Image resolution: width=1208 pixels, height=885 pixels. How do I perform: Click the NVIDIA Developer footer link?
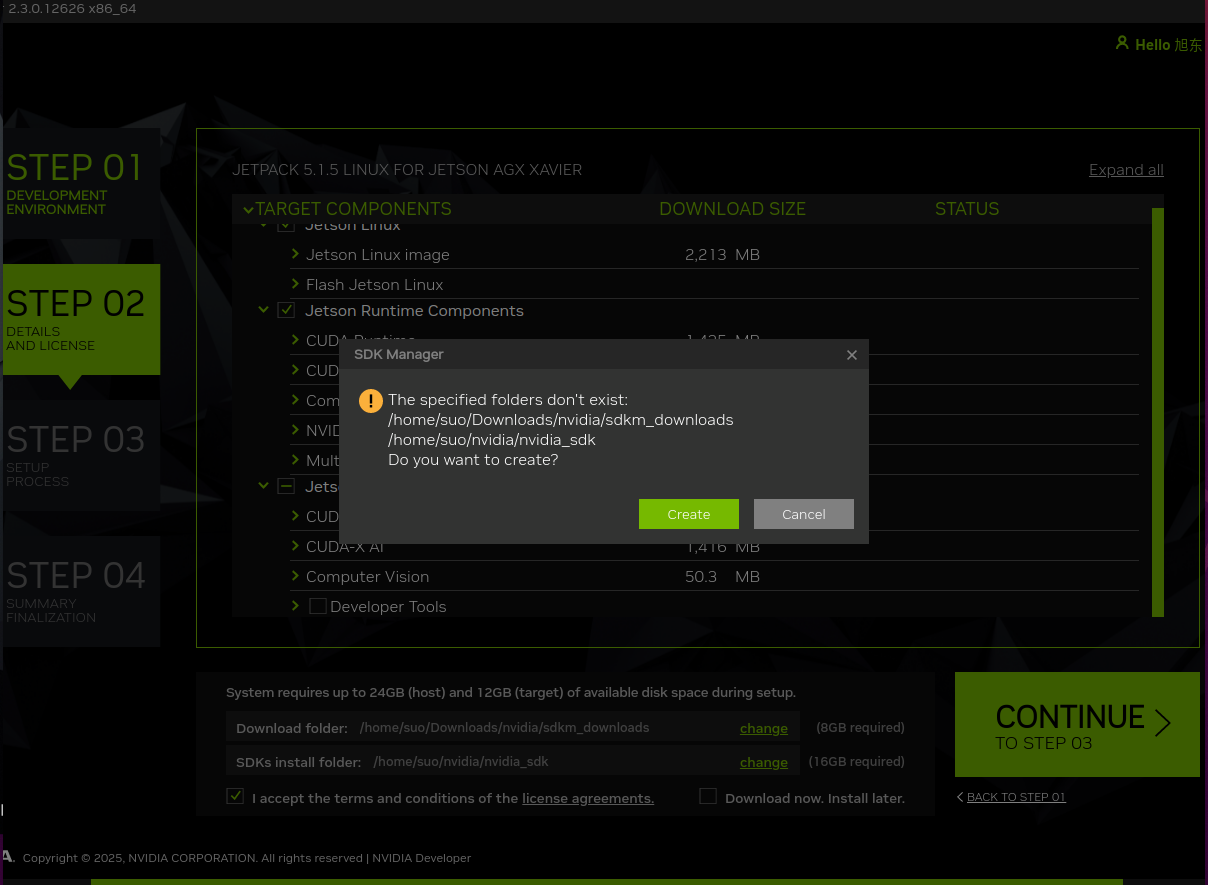422,858
